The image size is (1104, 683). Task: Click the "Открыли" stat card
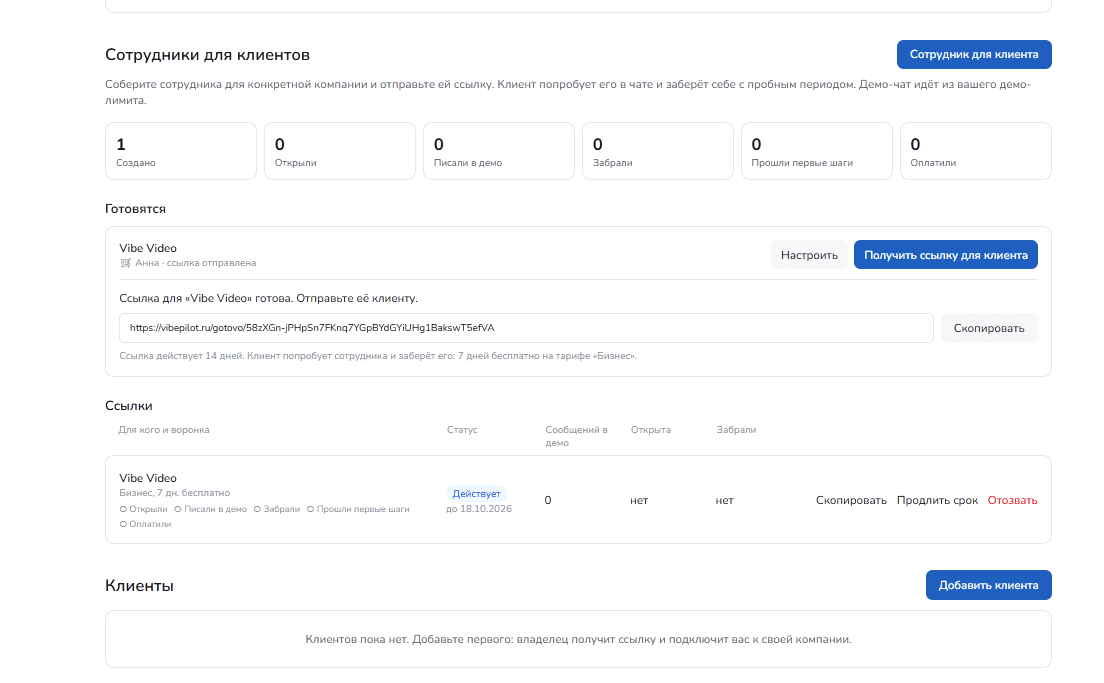point(340,151)
